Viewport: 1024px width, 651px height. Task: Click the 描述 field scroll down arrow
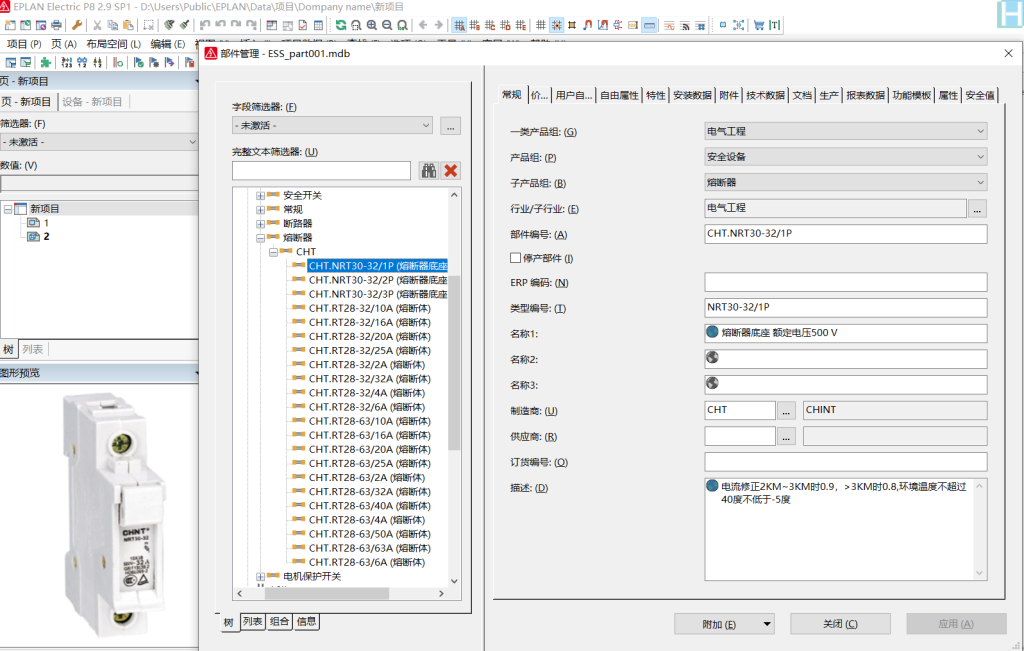coord(979,573)
